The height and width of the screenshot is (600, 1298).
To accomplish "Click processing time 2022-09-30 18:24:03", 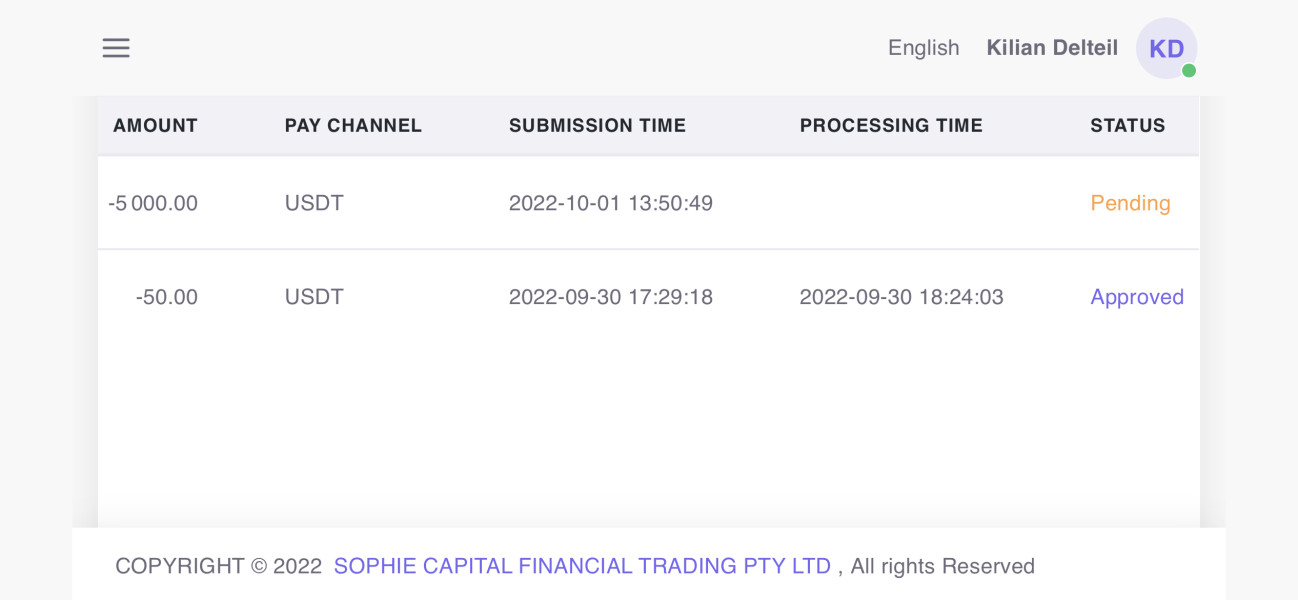I will [901, 297].
